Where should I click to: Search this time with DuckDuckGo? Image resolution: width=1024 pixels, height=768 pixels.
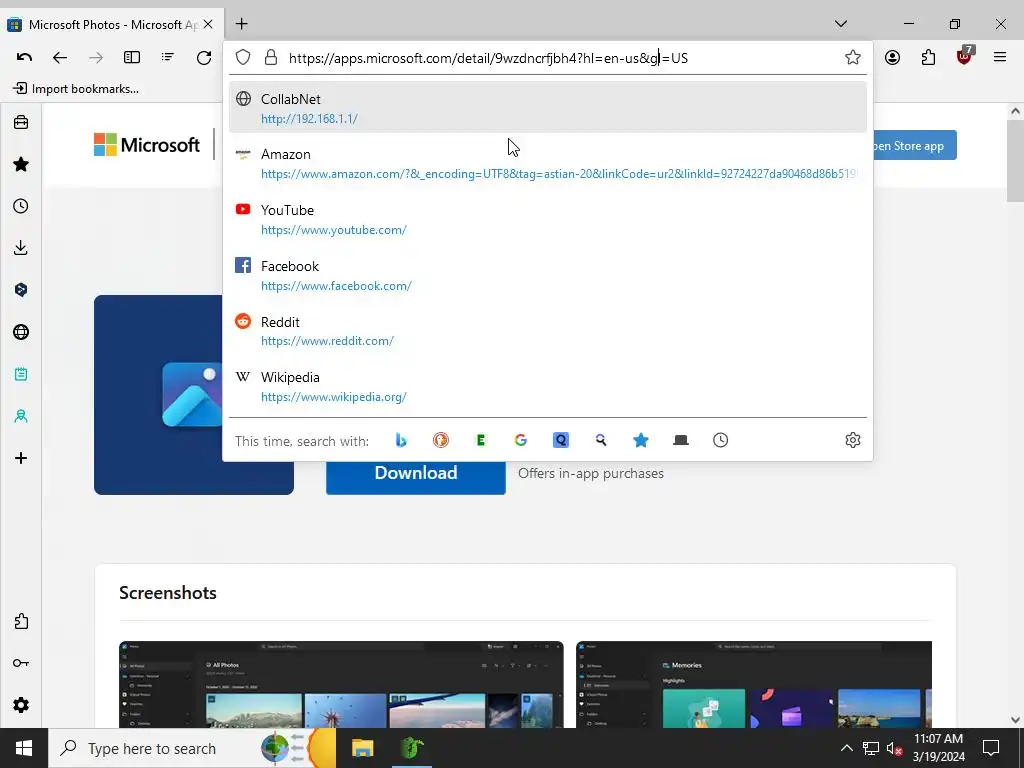[441, 440]
